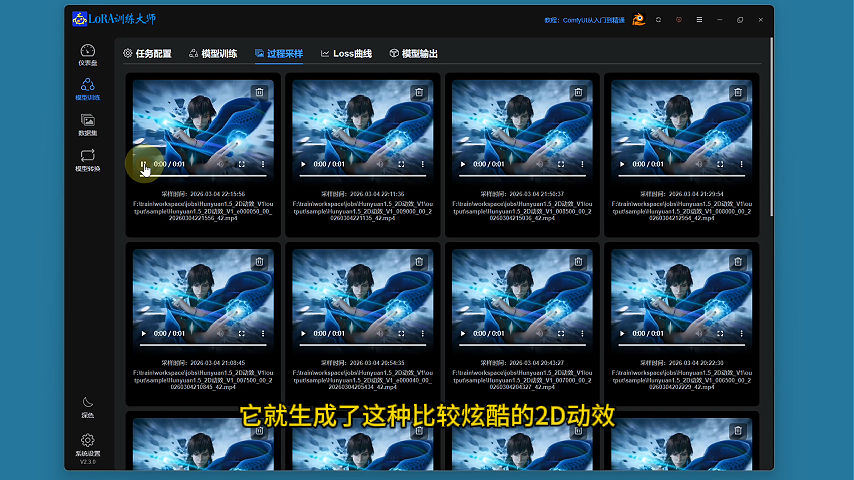854x480 pixels.
Task: Open more options on the 20:22:30 video
Action: 741,333
